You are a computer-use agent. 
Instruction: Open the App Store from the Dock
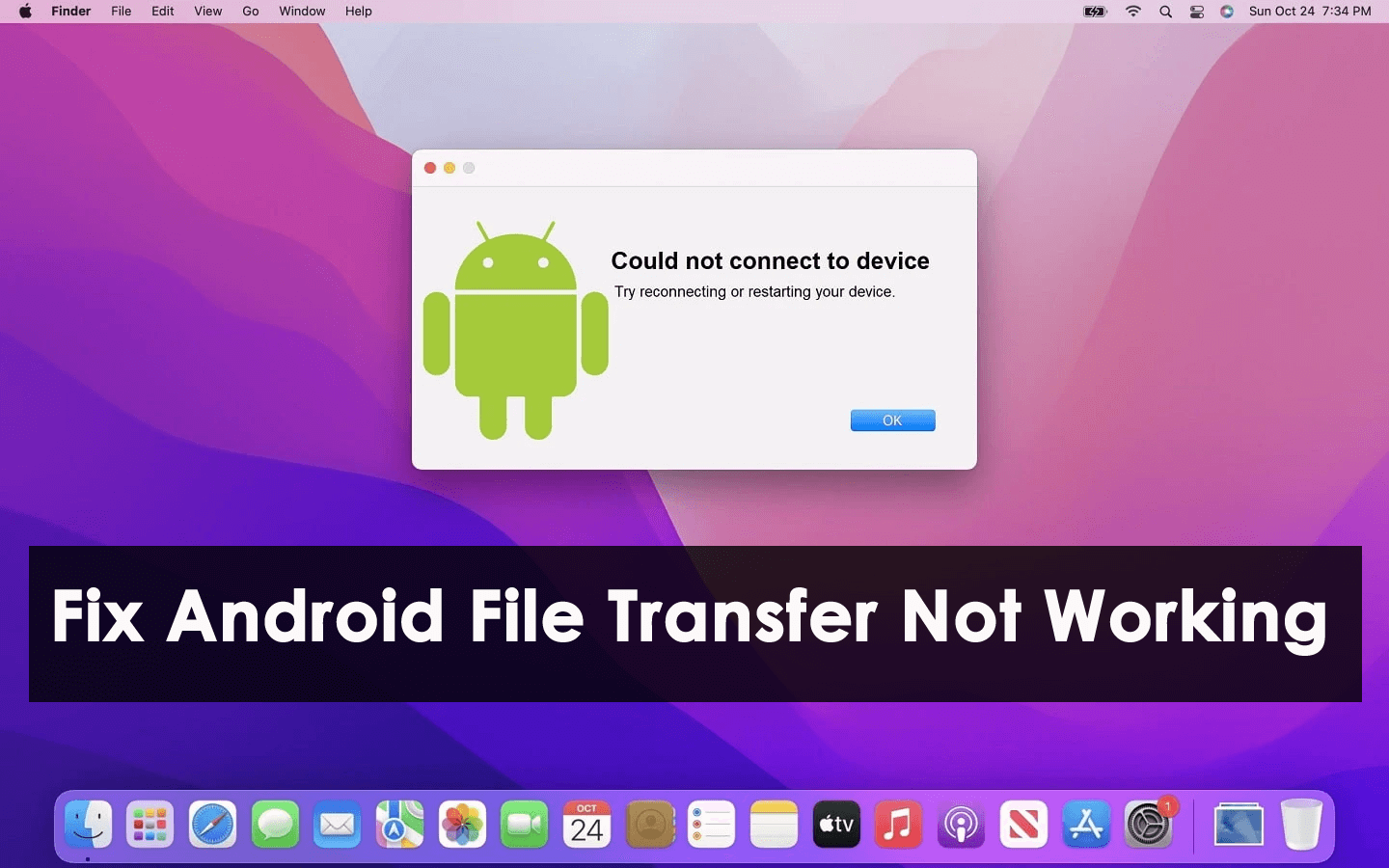[x=1086, y=825]
